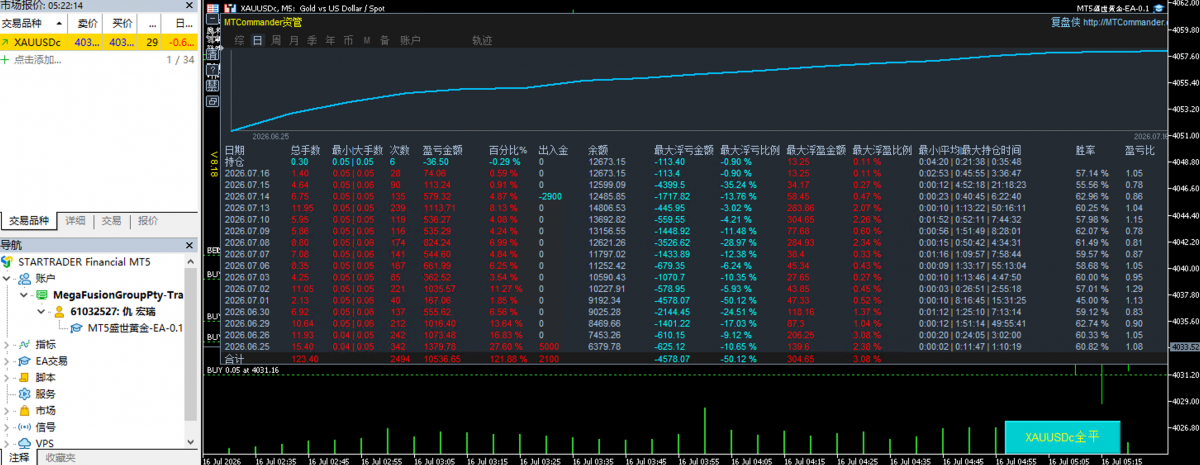Switch to 交易品种 tab in Market Watch
Viewport: 1200px width, 465px height.
pyautogui.click(x=29, y=220)
